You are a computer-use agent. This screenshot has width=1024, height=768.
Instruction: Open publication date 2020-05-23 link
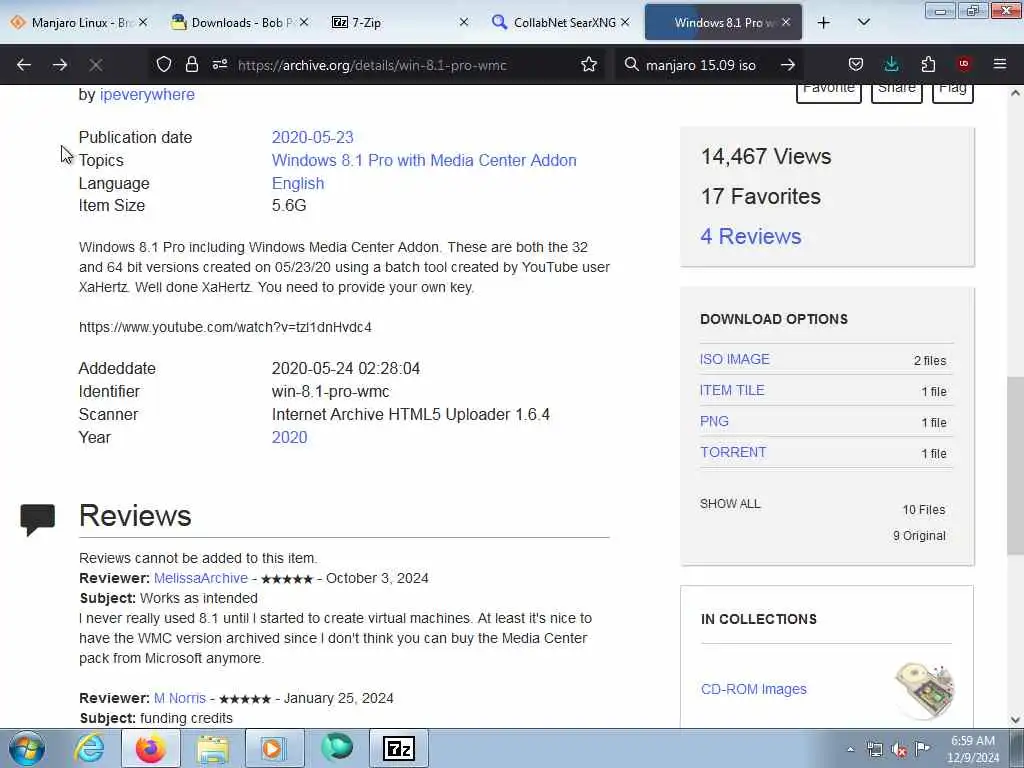click(312, 138)
